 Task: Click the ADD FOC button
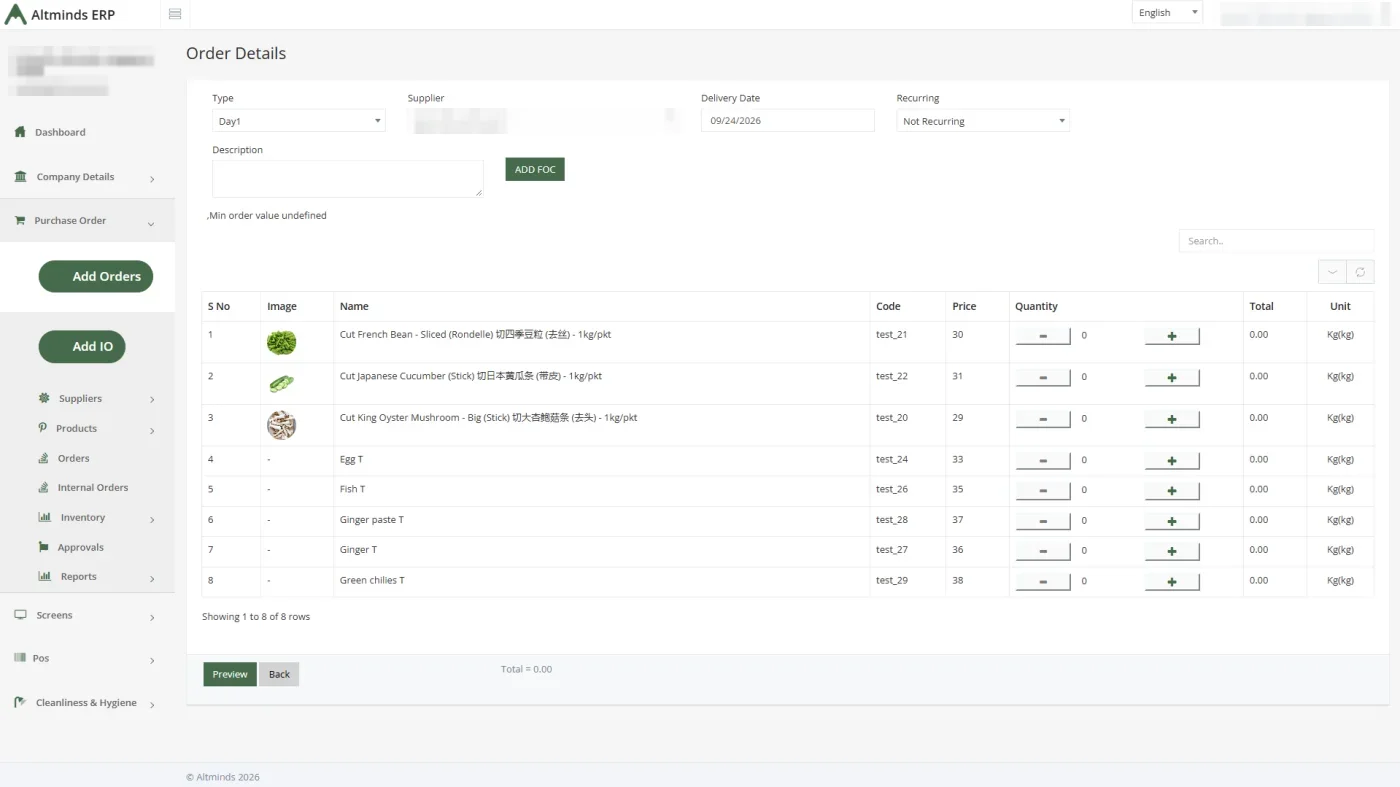(x=535, y=170)
